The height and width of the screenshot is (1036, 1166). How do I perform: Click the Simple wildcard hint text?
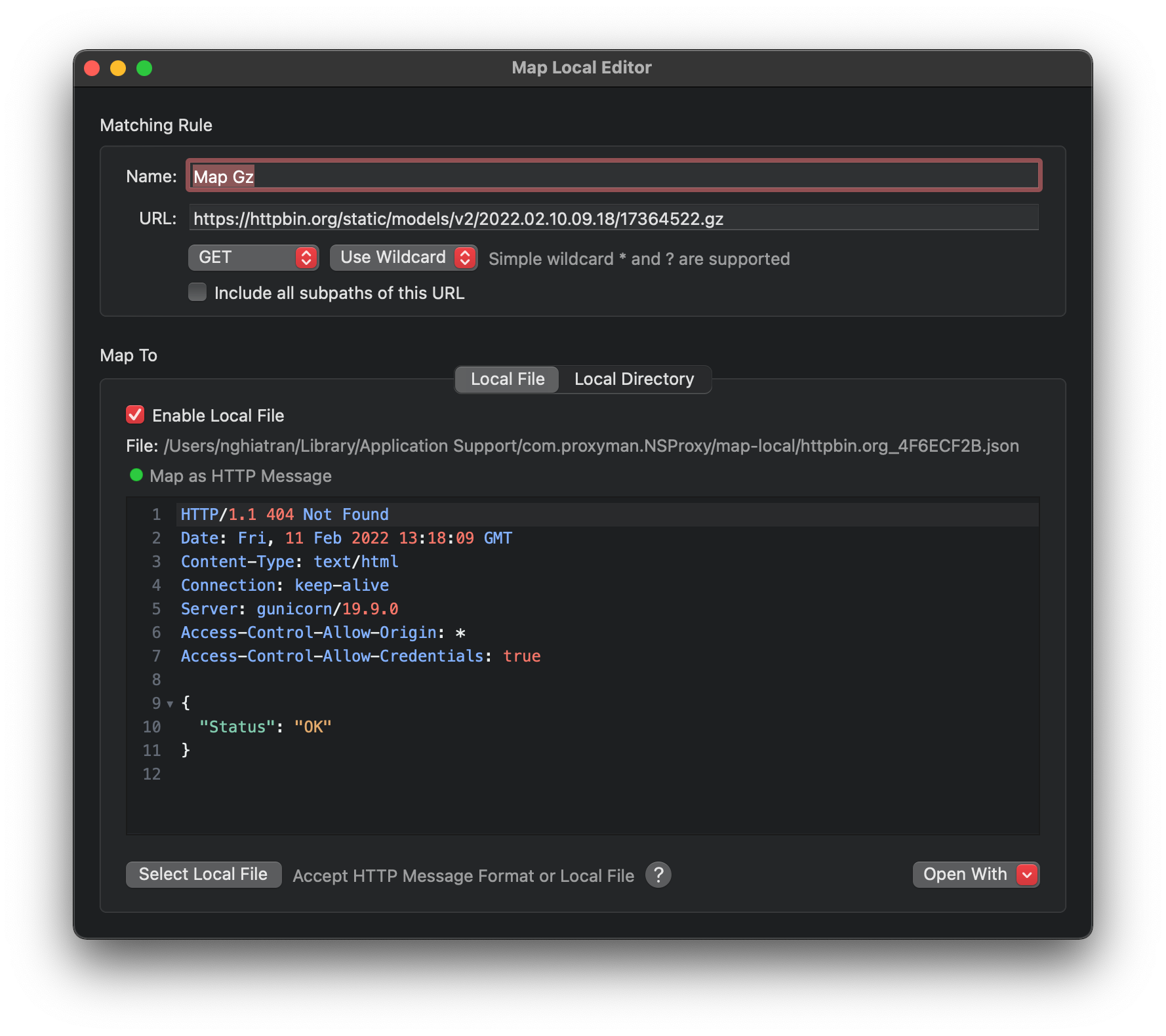[639, 259]
